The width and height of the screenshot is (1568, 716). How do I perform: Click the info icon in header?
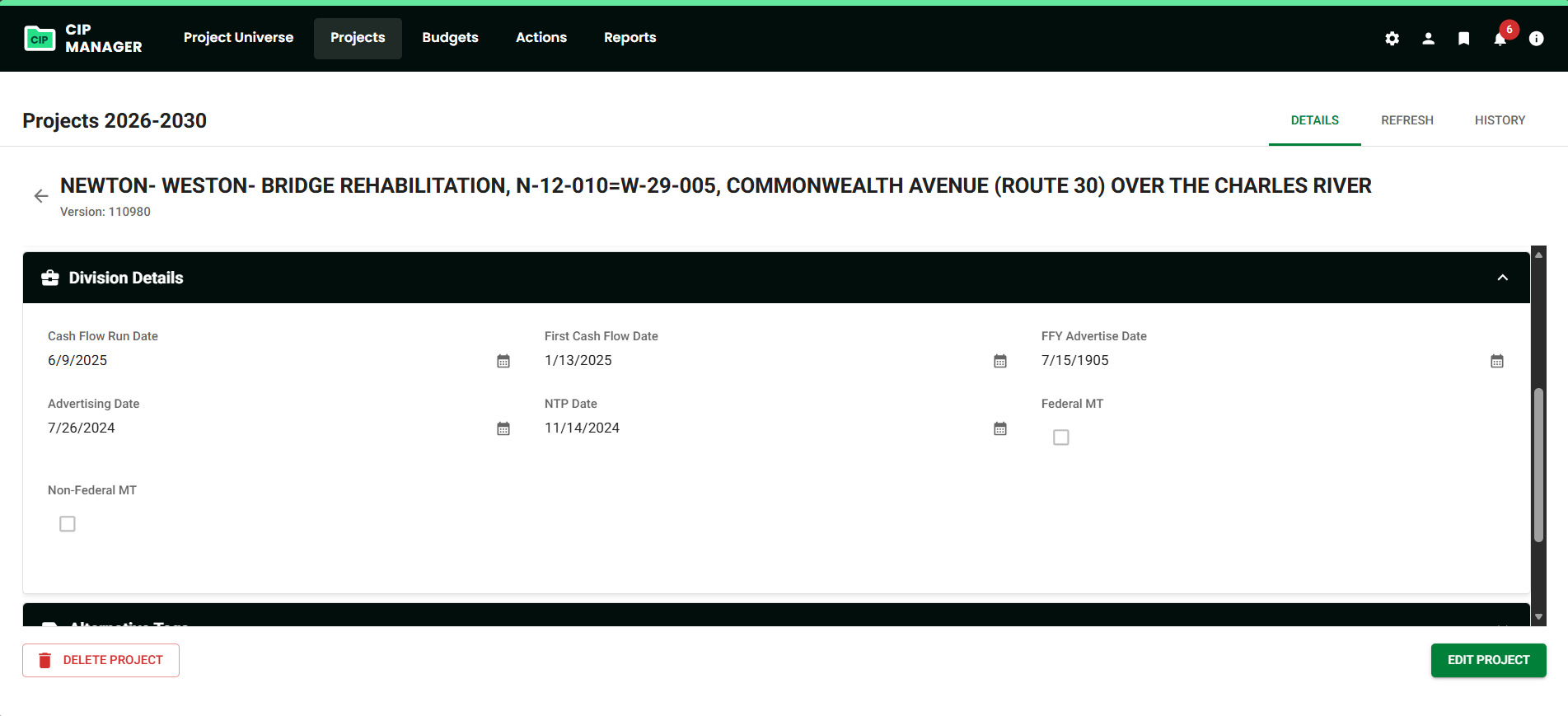(1536, 39)
